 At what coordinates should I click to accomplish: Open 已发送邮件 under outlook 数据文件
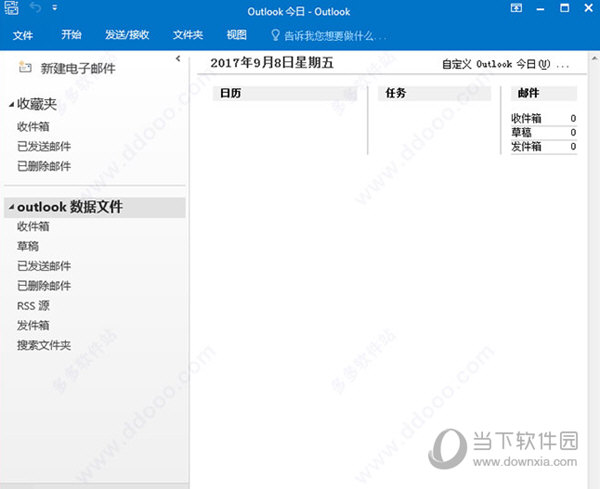(44, 266)
